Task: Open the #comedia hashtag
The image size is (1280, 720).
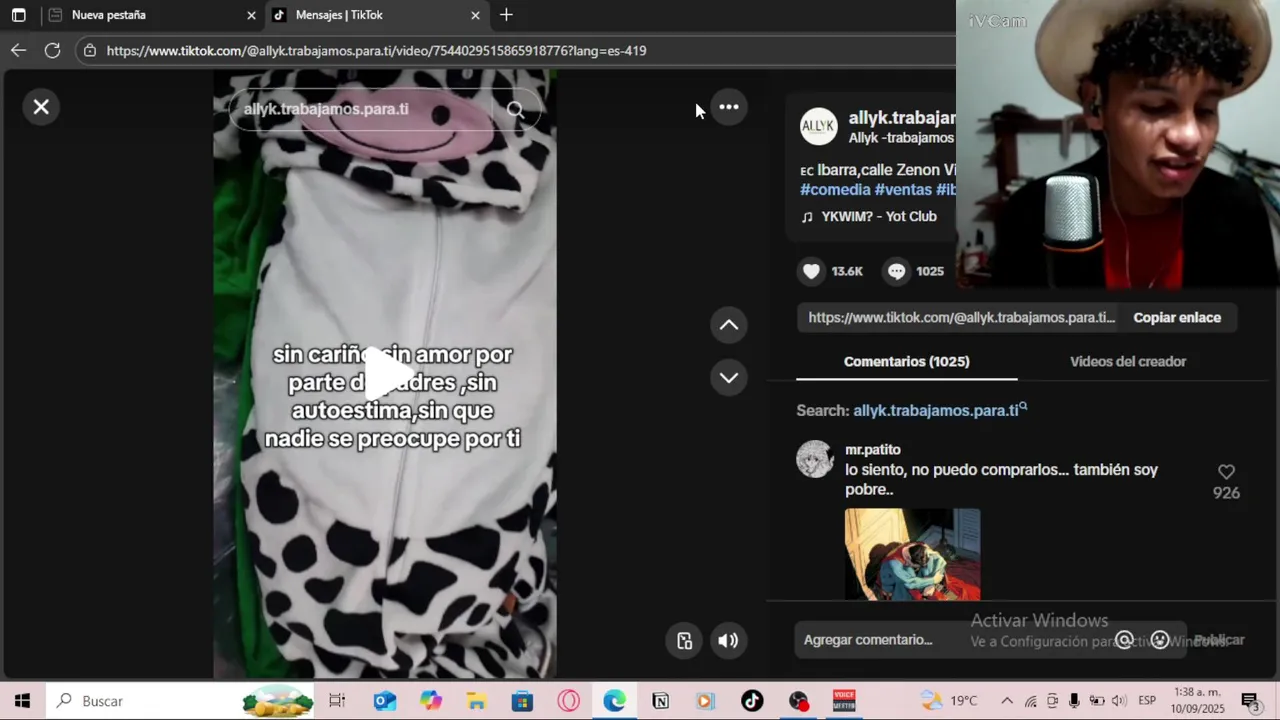Action: 835,189
